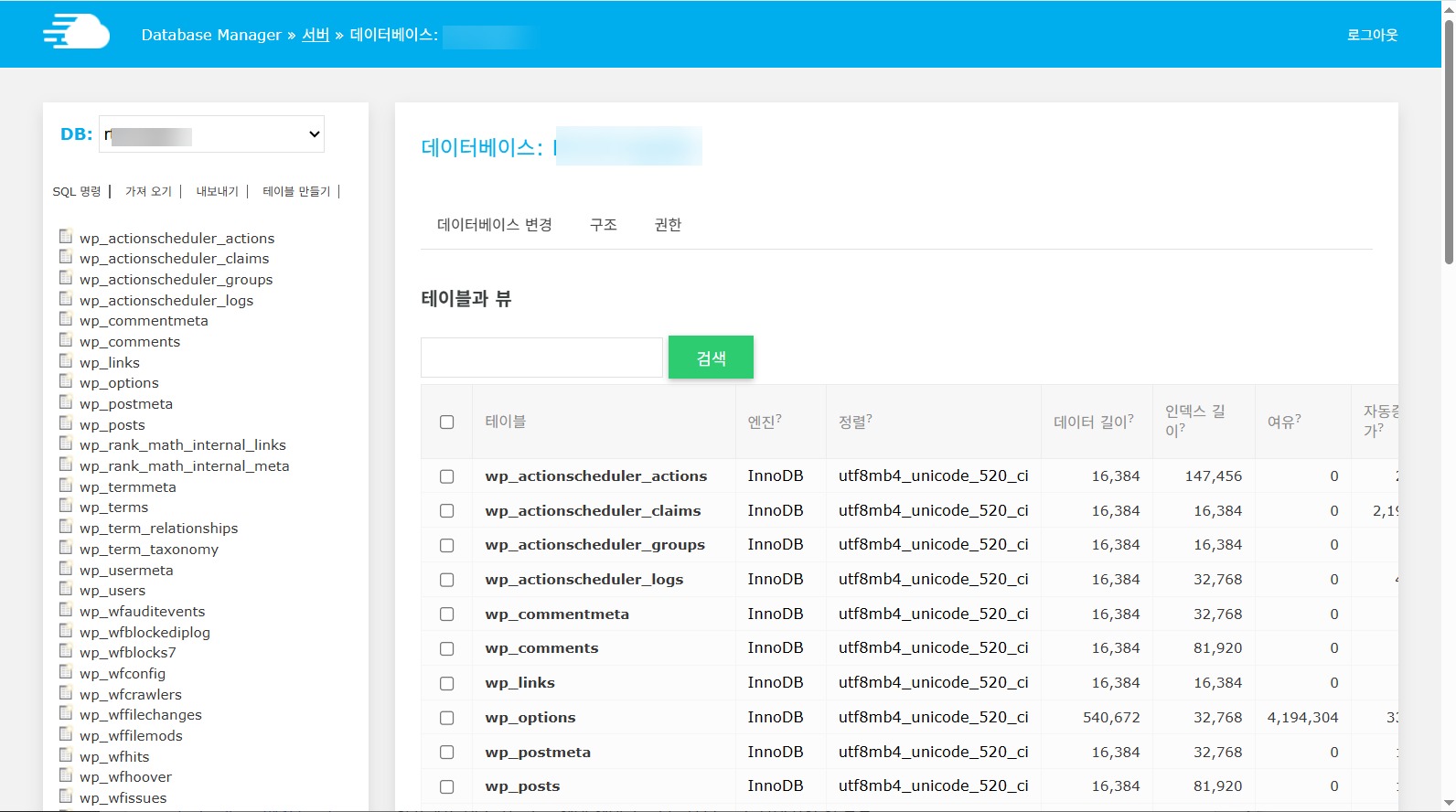
Task: Click the table icon beside wp_links in sidebar
Action: (66, 360)
